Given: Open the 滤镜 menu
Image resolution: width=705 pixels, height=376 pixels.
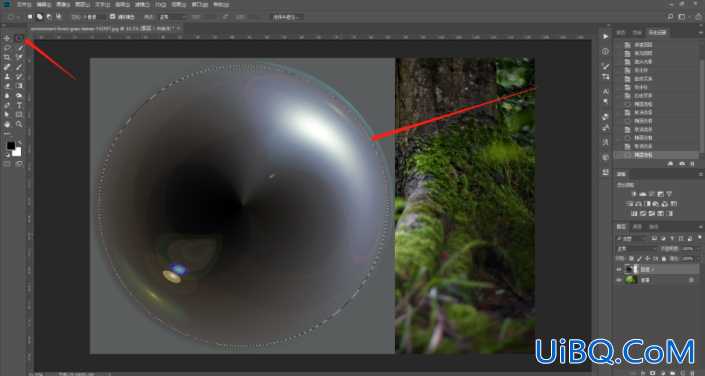Looking at the screenshot, I should click(142, 4).
